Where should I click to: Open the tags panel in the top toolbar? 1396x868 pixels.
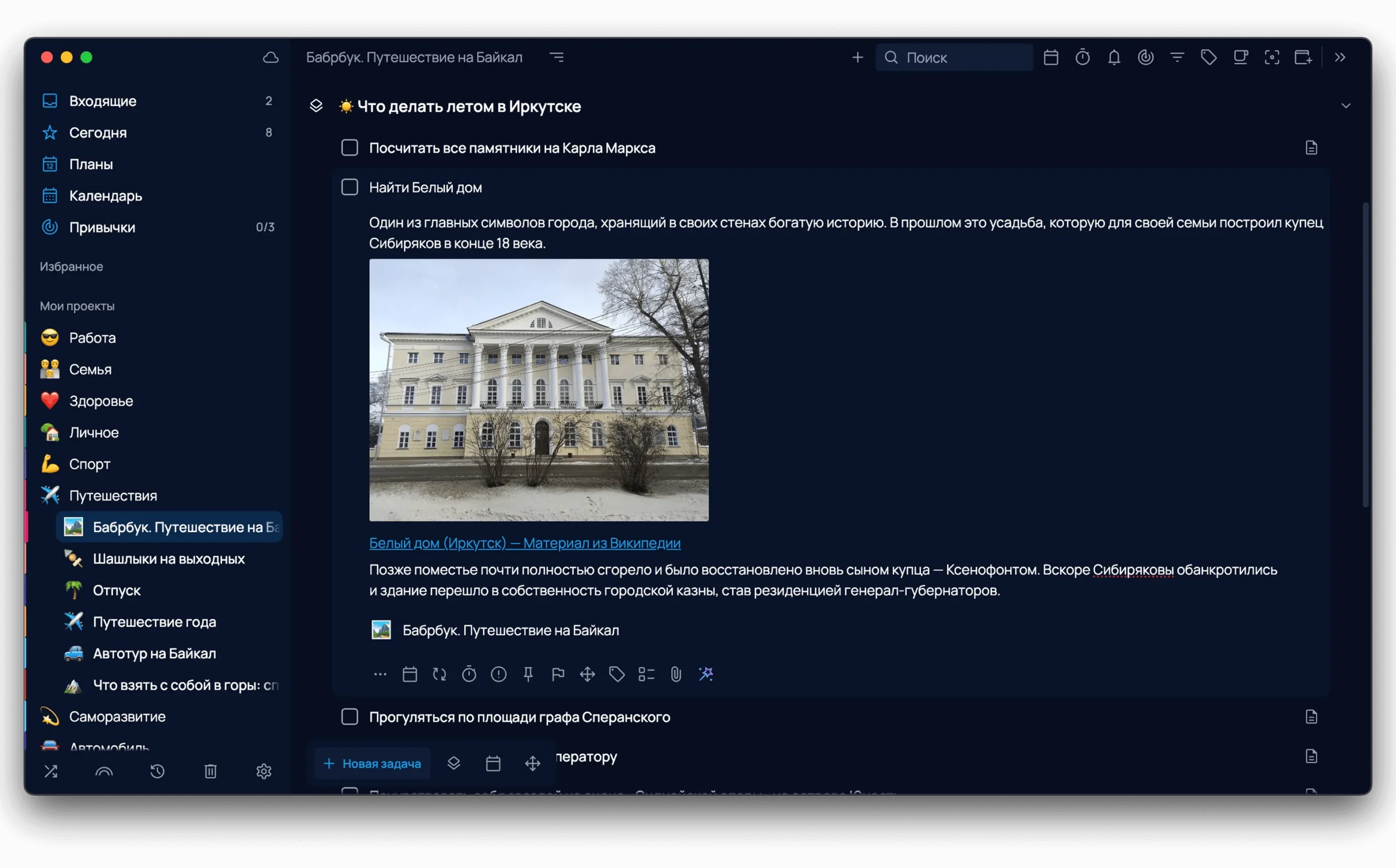(x=1208, y=57)
